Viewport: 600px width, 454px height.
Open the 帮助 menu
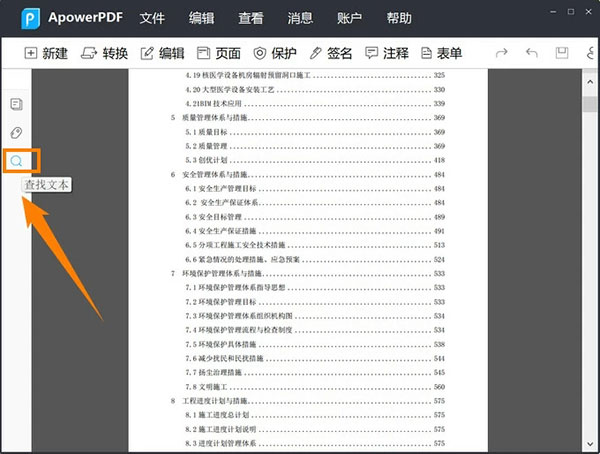399,18
